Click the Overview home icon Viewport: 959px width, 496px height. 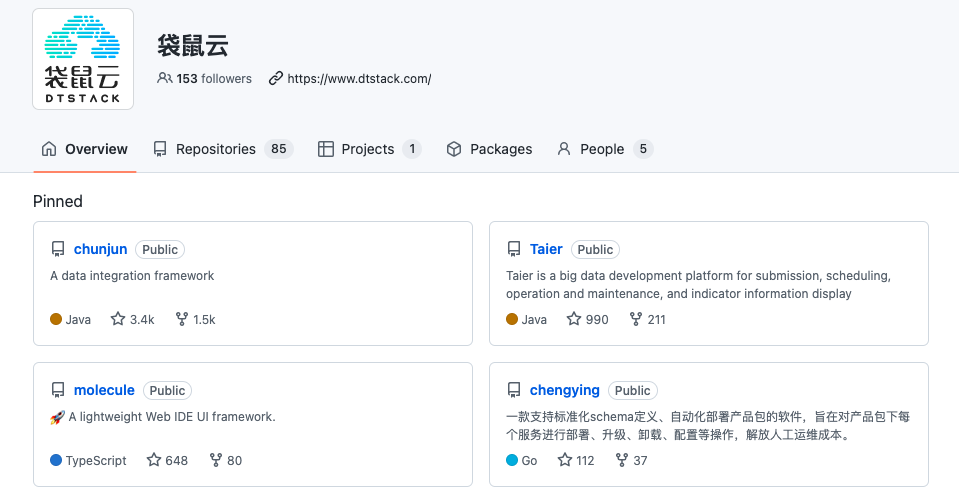pyautogui.click(x=49, y=149)
